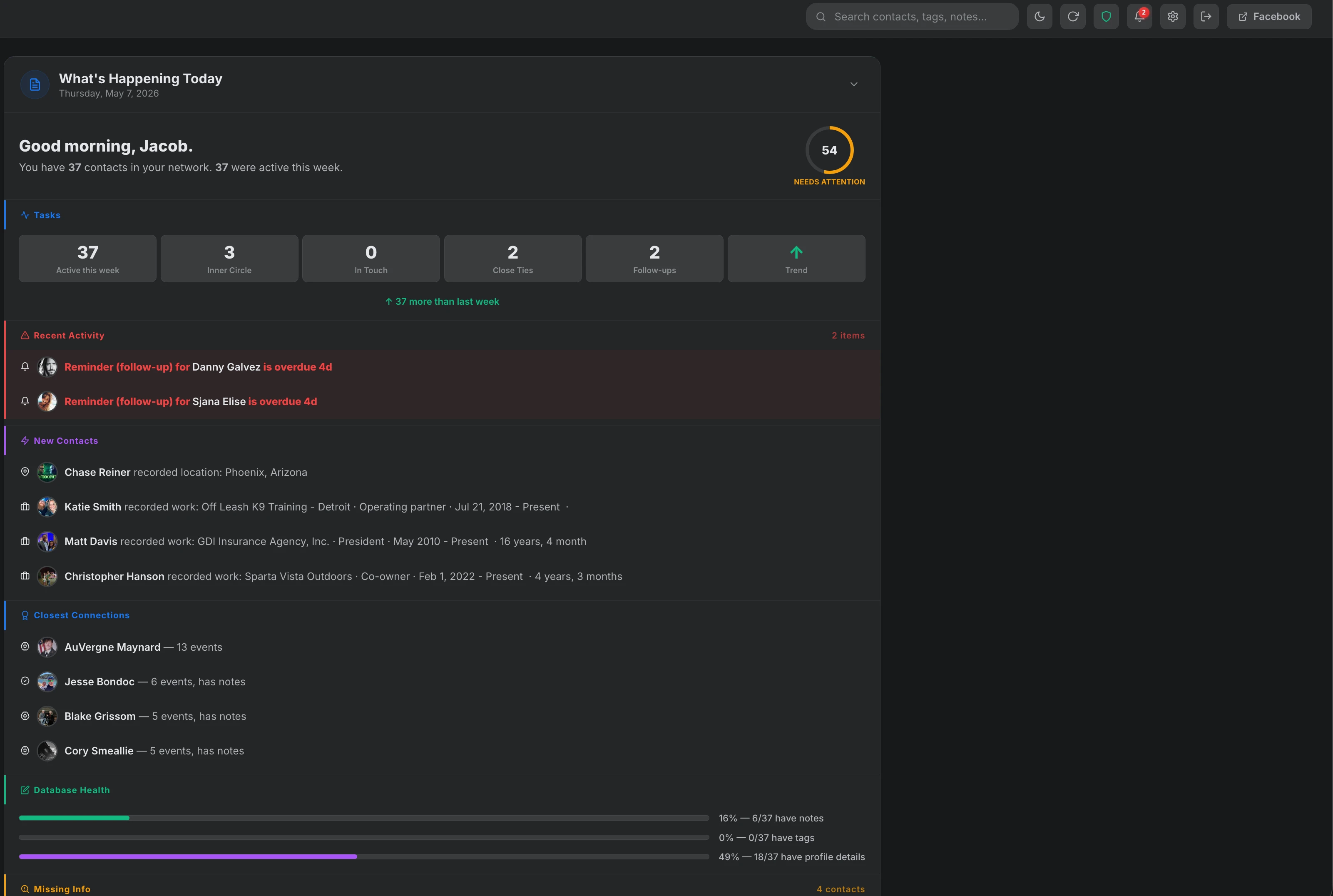Open Danny Galvez avatar
The height and width of the screenshot is (896, 1333).
click(x=47, y=367)
